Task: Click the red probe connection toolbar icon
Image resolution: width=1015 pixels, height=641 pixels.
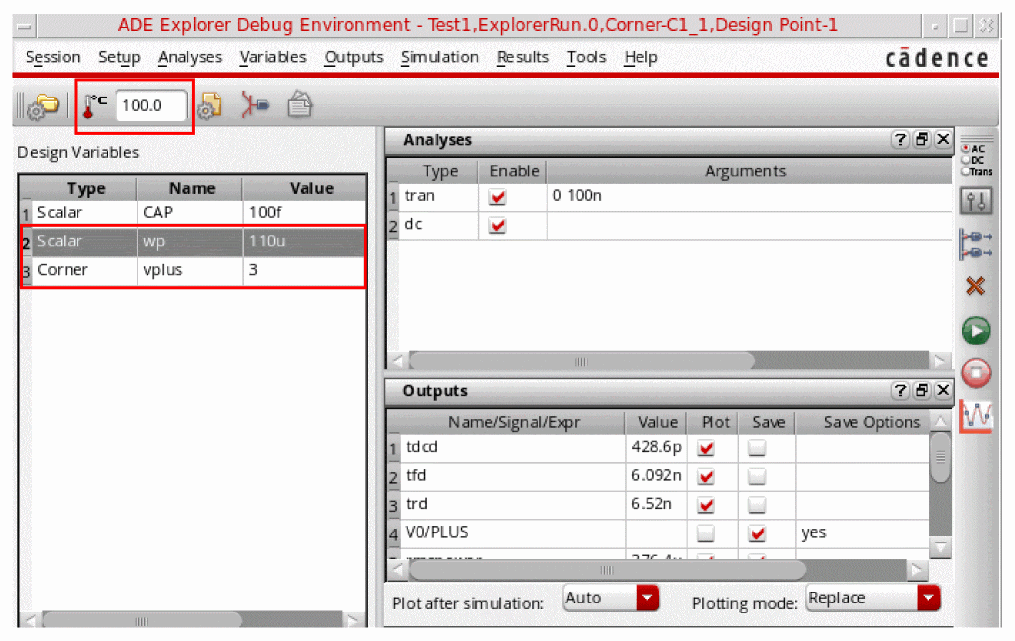Action: pos(254,105)
